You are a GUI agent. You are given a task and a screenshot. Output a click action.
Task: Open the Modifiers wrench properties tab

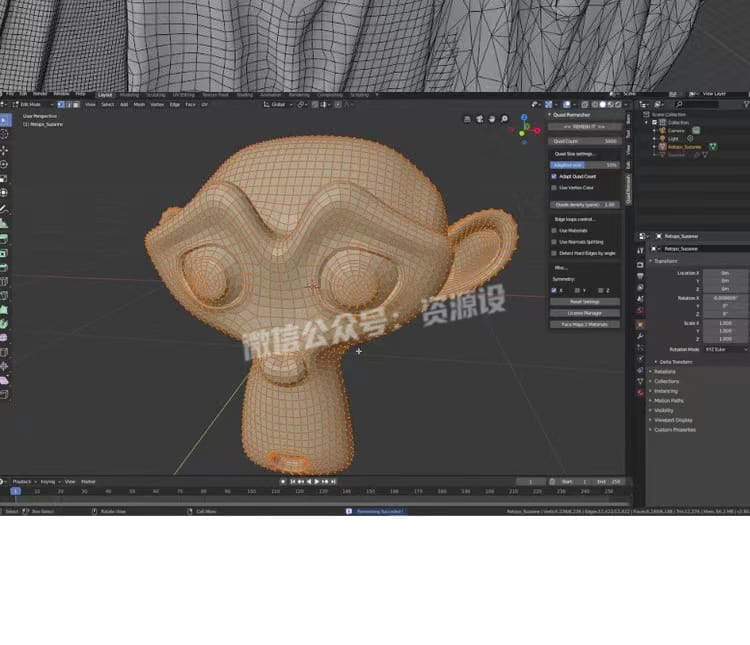[x=640, y=336]
